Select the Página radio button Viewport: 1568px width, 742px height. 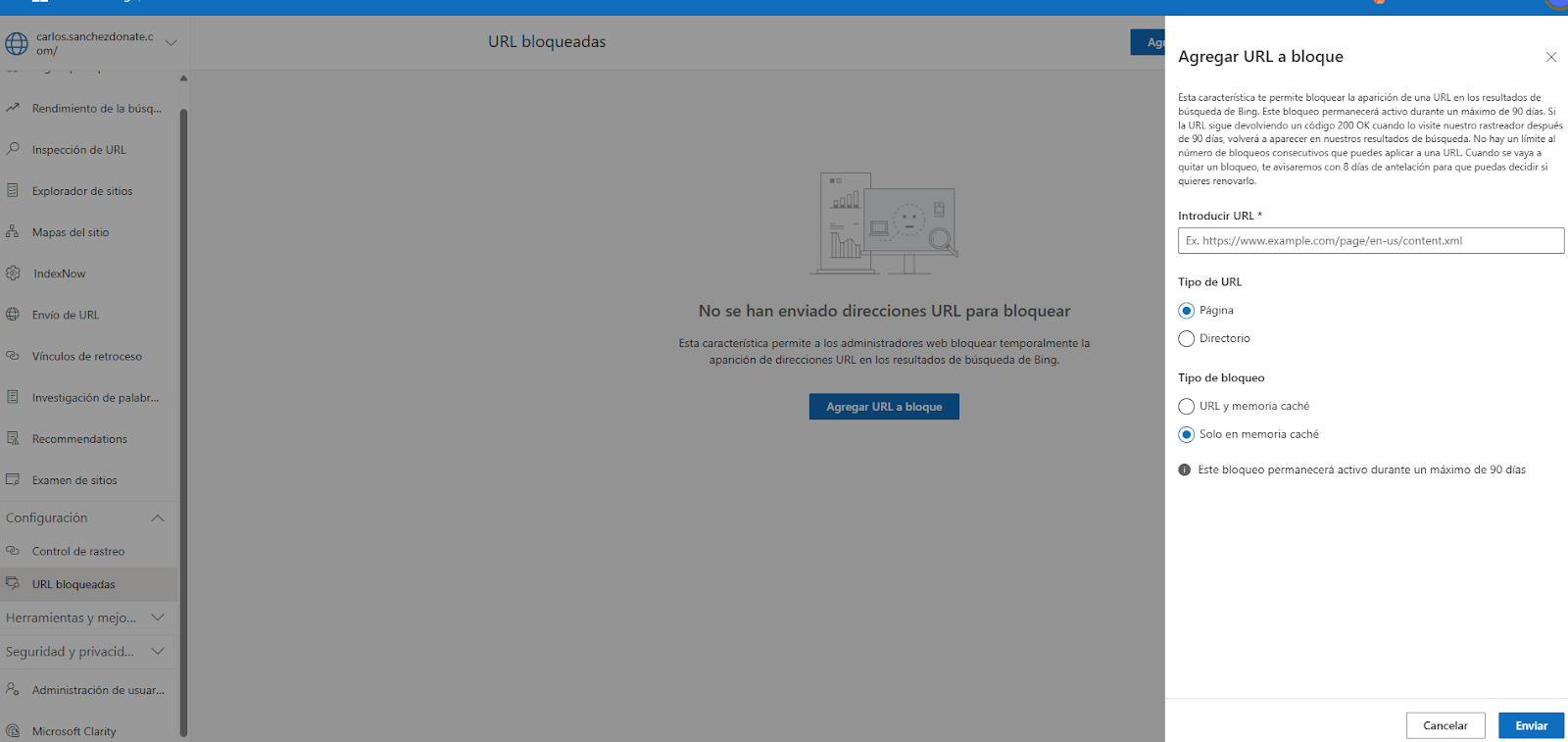pyautogui.click(x=1186, y=311)
